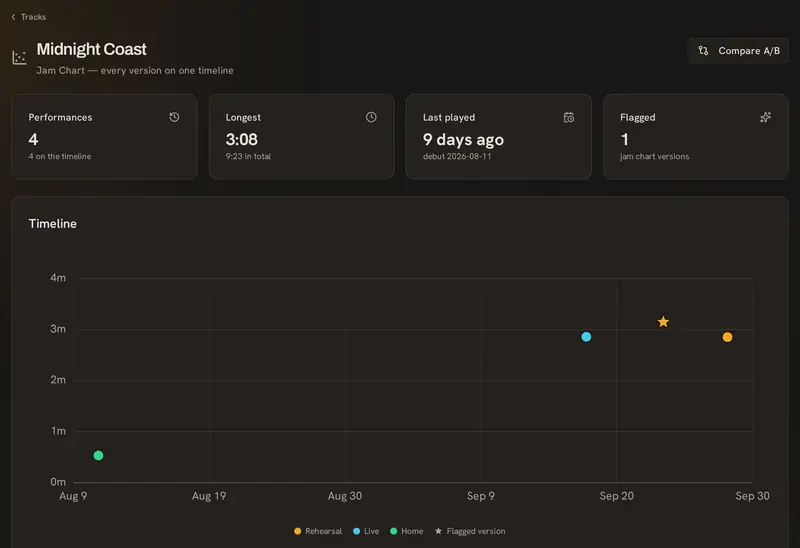This screenshot has height=548, width=800.
Task: Click the history icon on Performances card
Action: pos(174,117)
